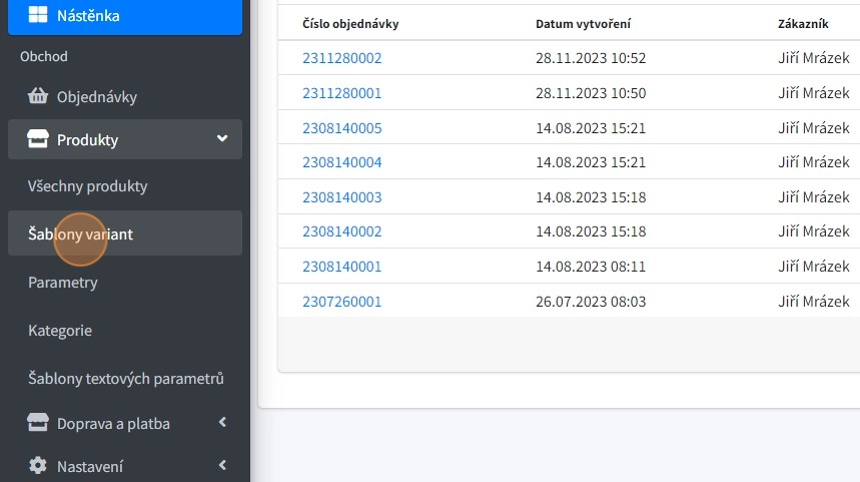Image resolution: width=860 pixels, height=482 pixels.
Task: Click the Produkty store icon
Action: [38, 140]
